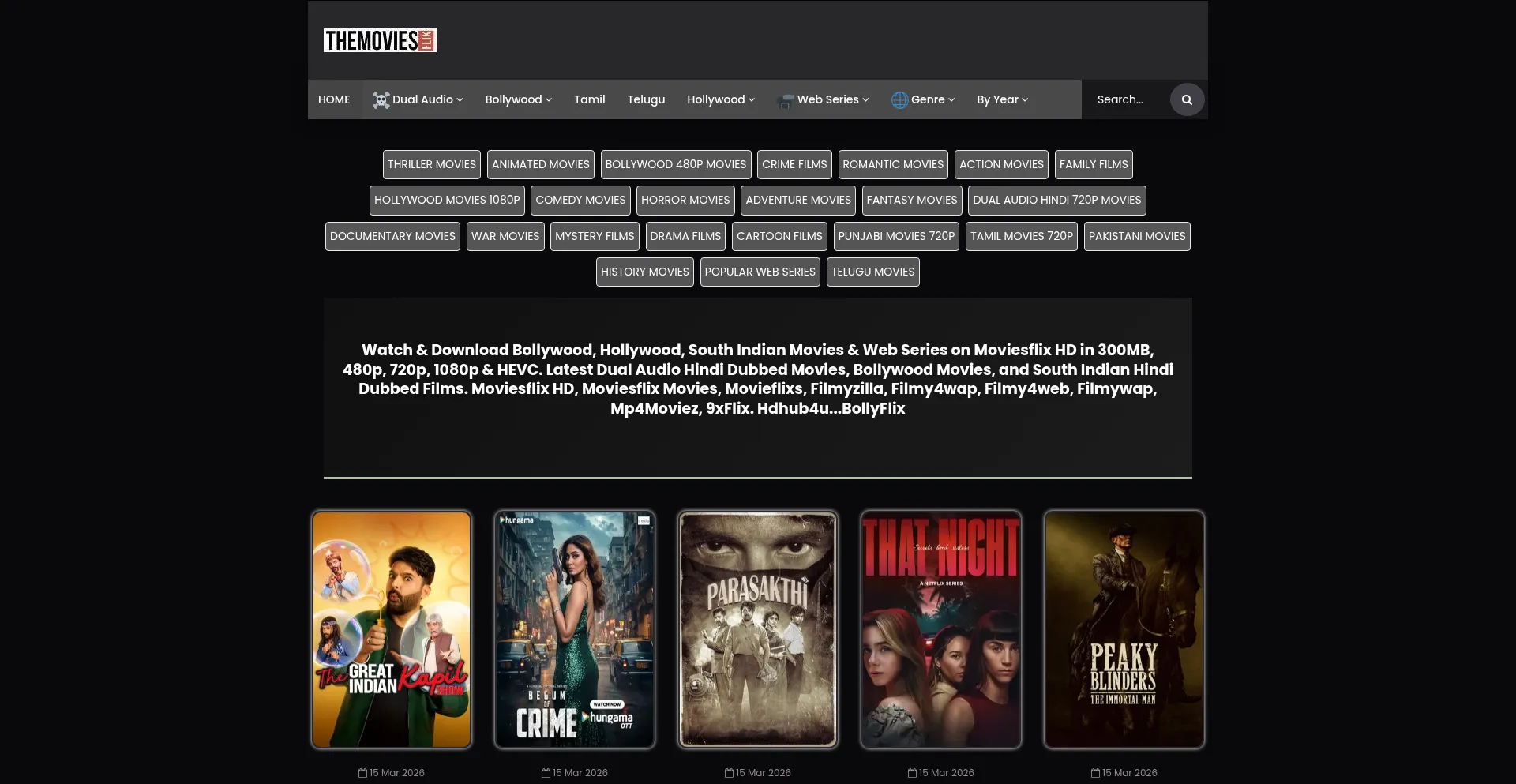
Task: Open HORROR MOVIES category
Action: [x=685, y=201]
